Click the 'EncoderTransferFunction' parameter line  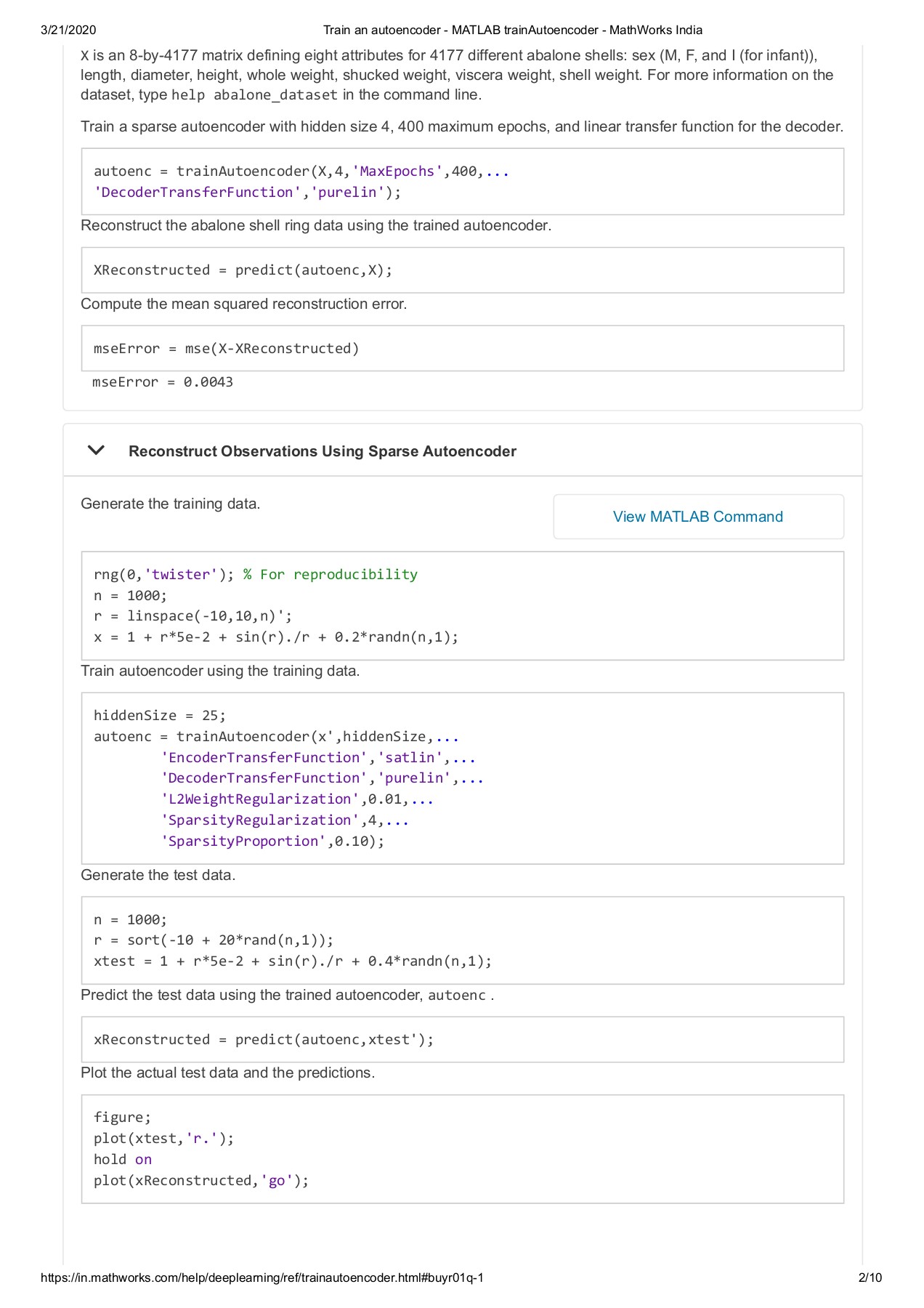tap(317, 758)
